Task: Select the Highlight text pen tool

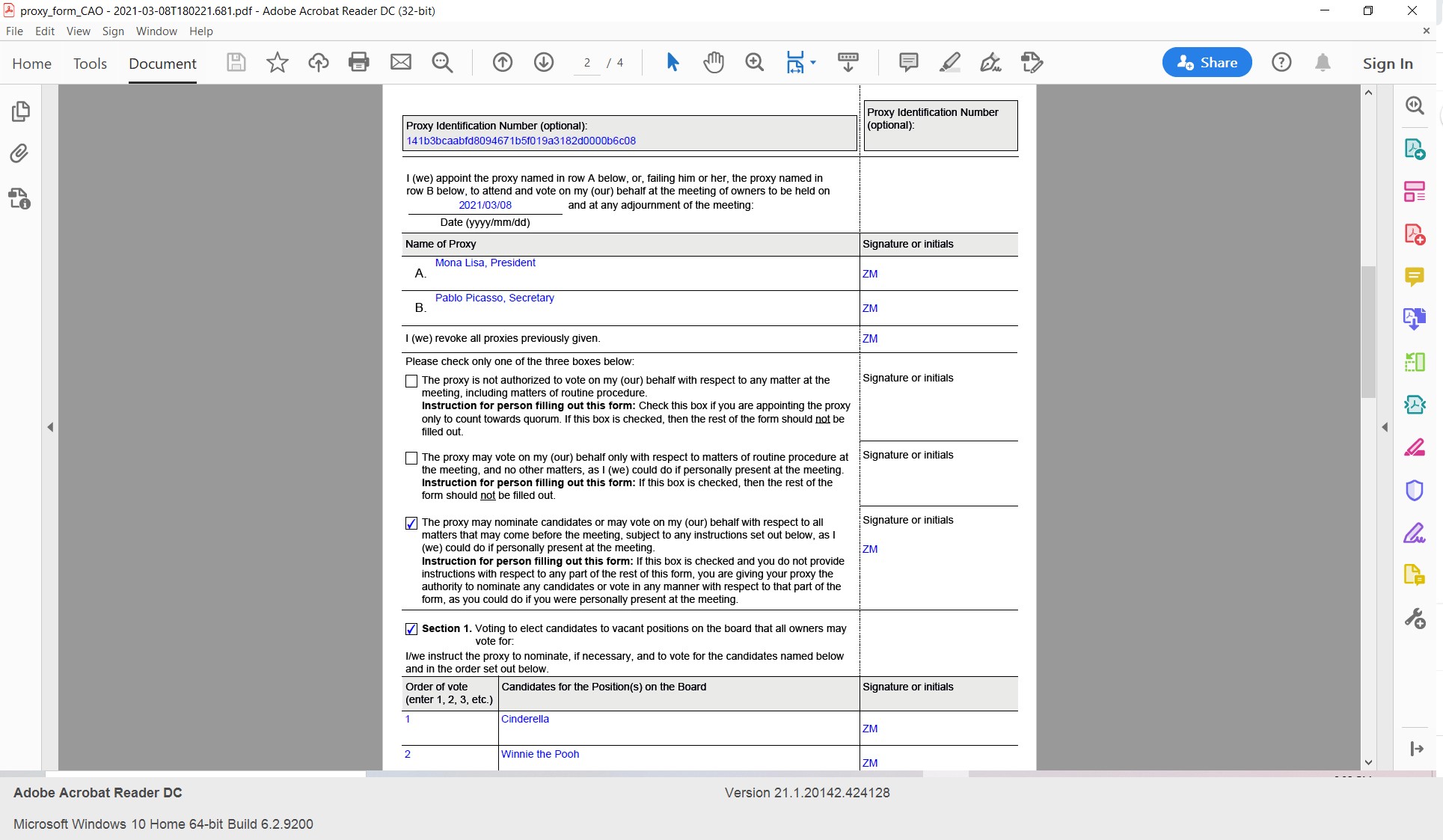Action: tap(949, 62)
